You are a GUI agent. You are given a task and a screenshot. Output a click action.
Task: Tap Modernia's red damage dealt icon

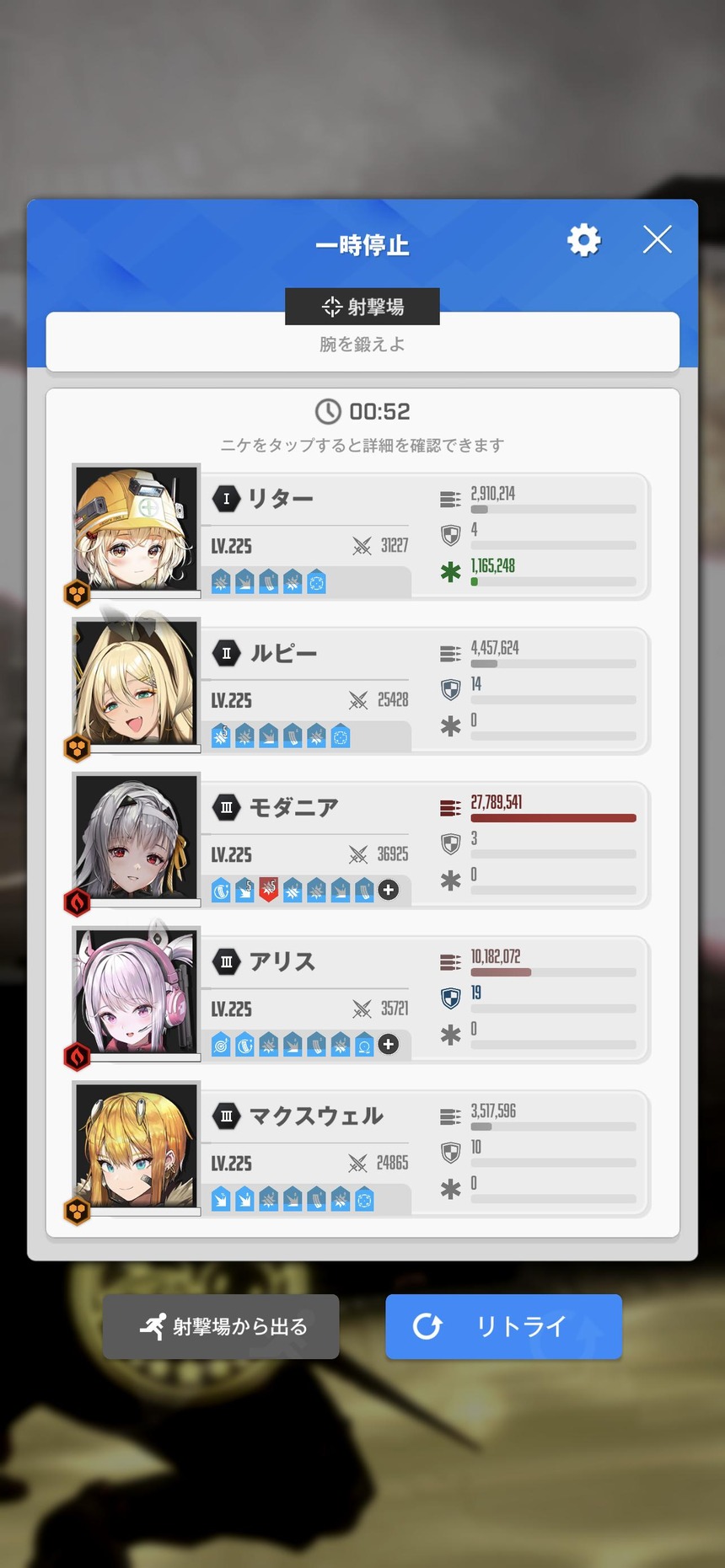point(450,808)
